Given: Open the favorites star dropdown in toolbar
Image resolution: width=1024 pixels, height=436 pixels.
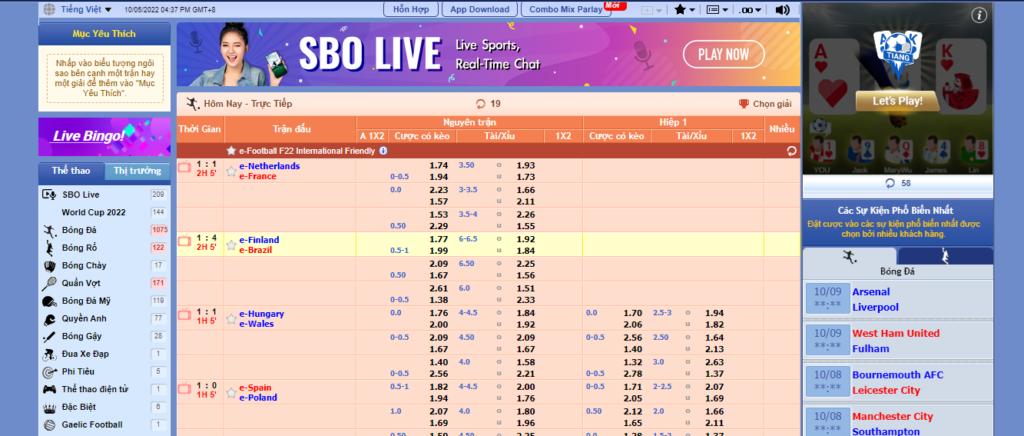Looking at the screenshot, I should (684, 10).
